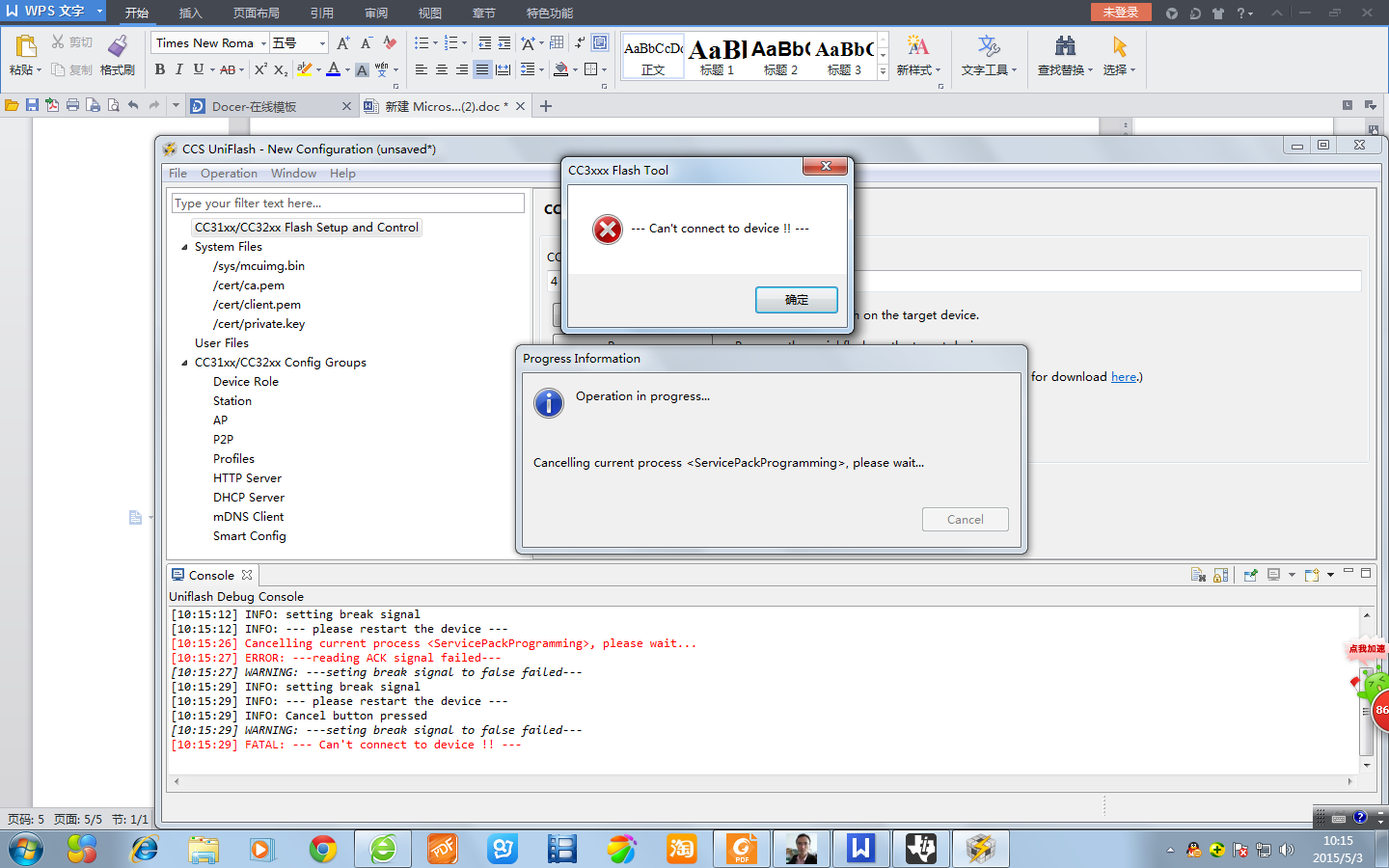
Task: Increase paragraph indent in WPS
Action: [504, 43]
